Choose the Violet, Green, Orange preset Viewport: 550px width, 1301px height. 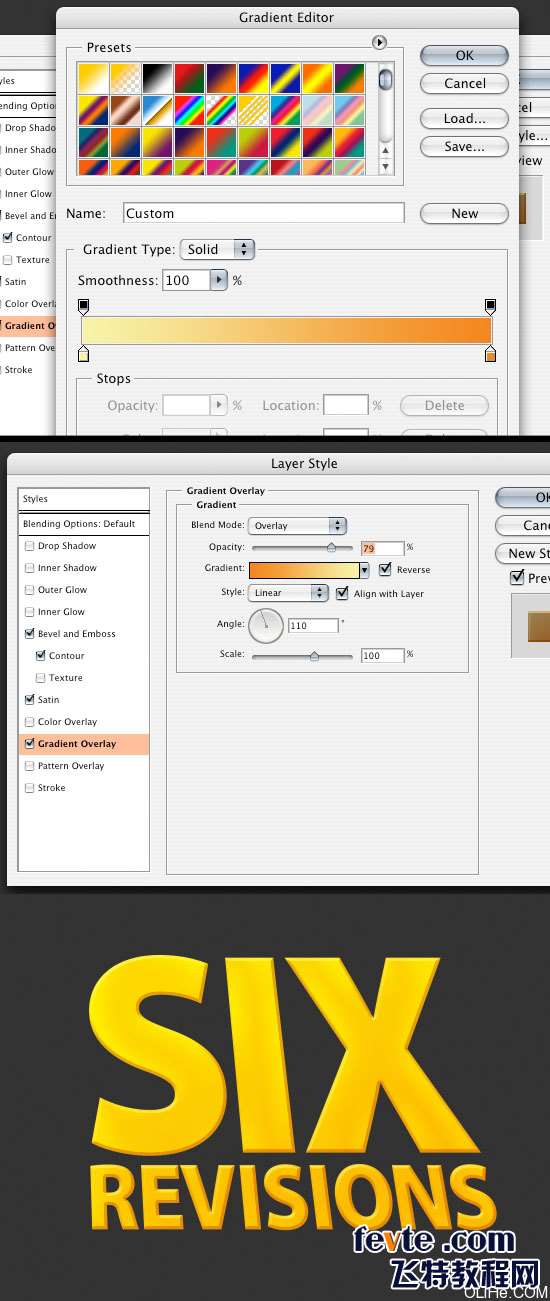(x=349, y=78)
